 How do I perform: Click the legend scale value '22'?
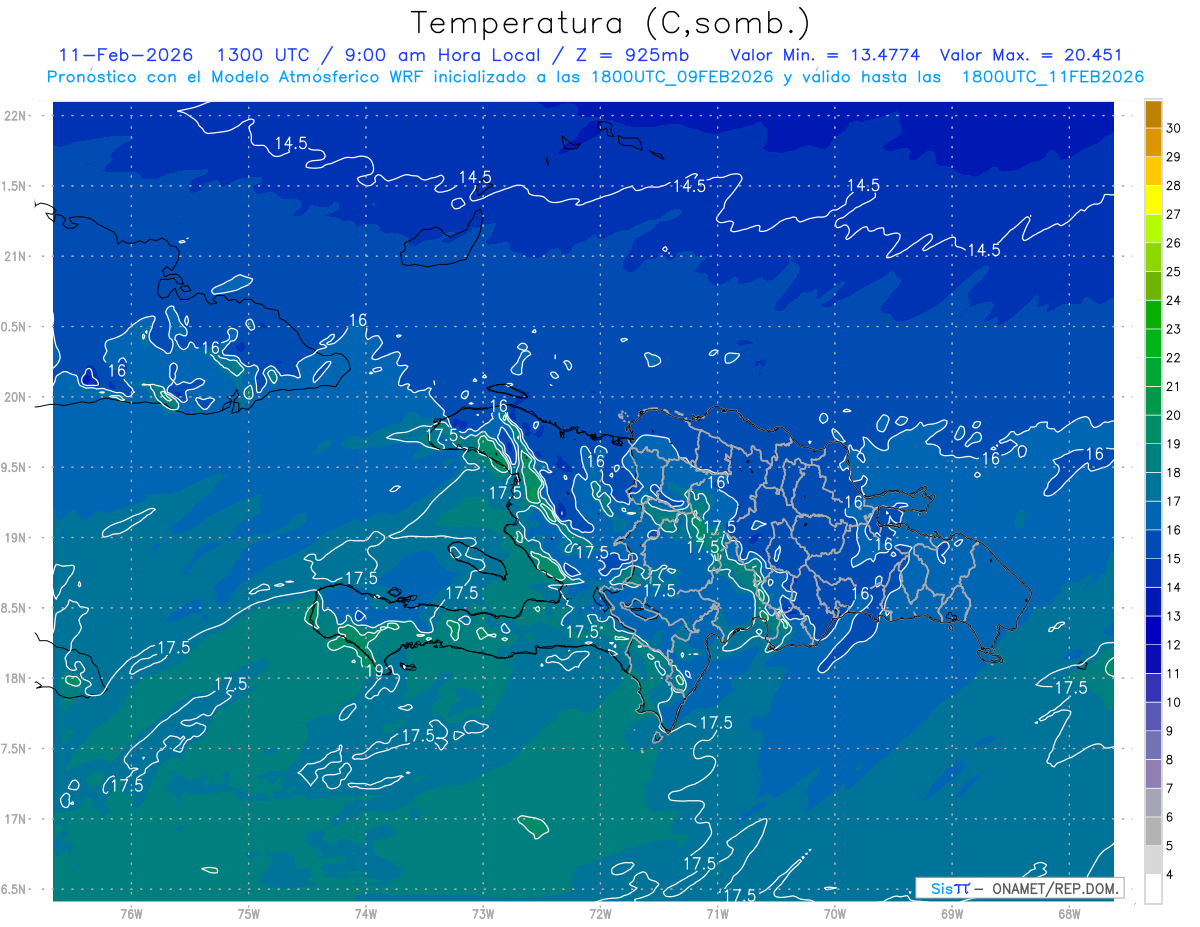coord(1174,358)
